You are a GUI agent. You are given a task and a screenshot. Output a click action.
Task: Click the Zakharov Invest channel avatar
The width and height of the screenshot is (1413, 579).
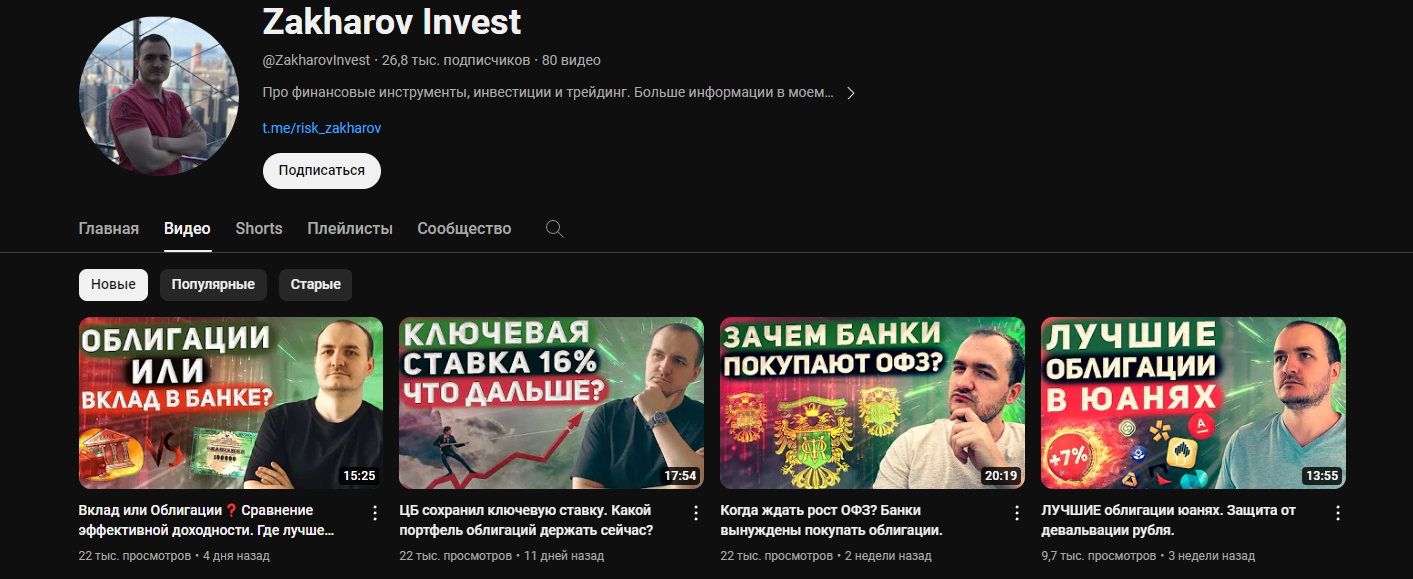159,95
